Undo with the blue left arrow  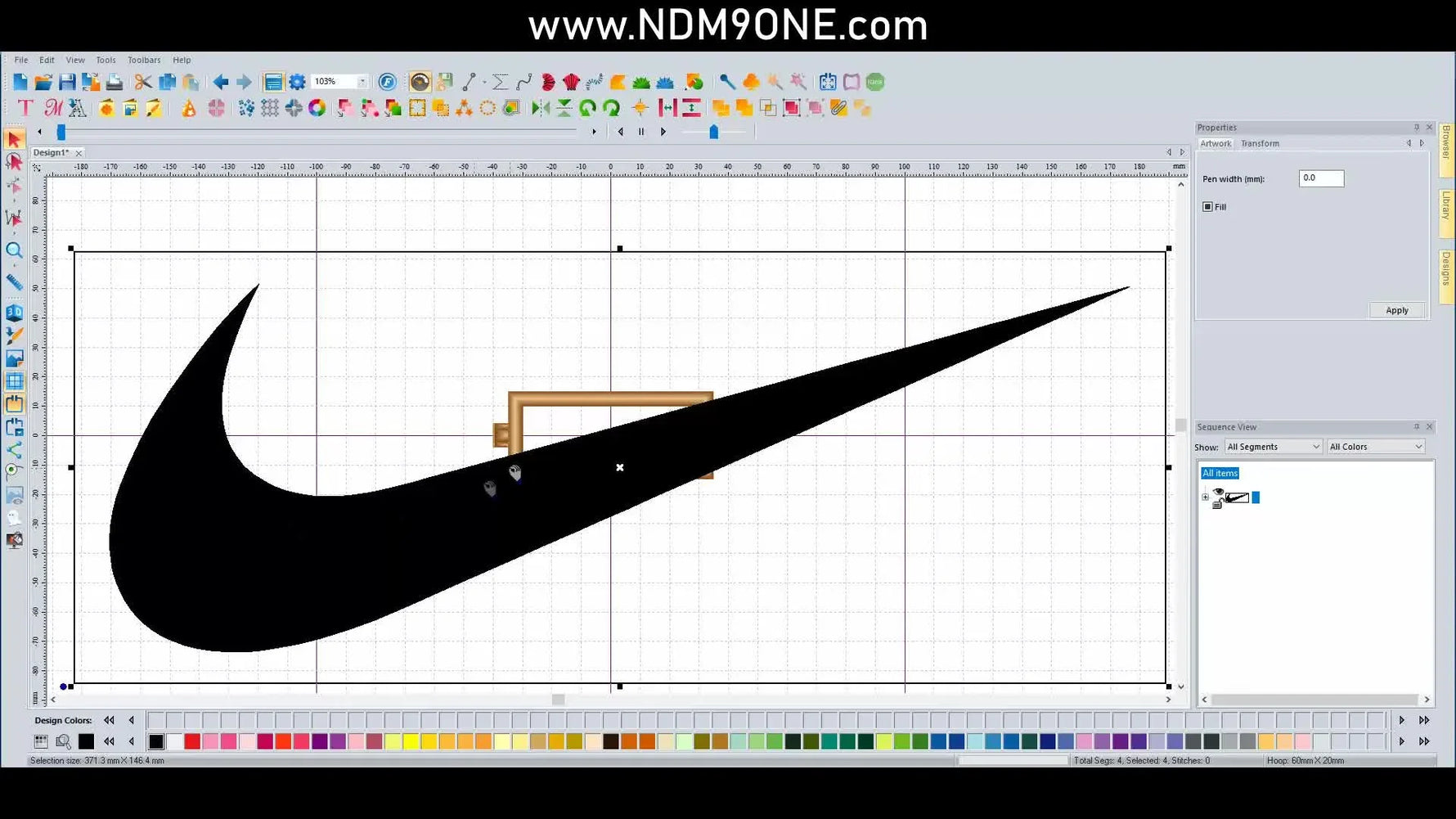pyautogui.click(x=220, y=82)
